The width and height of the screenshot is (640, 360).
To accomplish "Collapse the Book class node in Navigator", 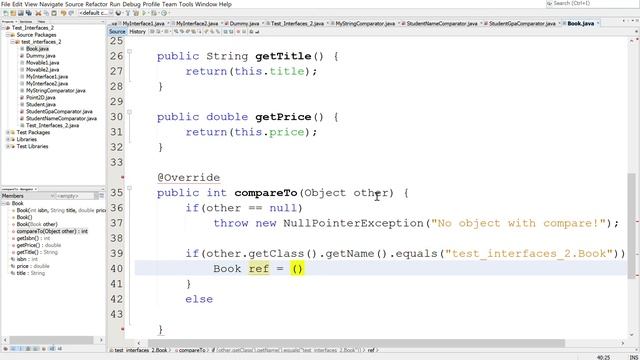I will click(x=4, y=203).
